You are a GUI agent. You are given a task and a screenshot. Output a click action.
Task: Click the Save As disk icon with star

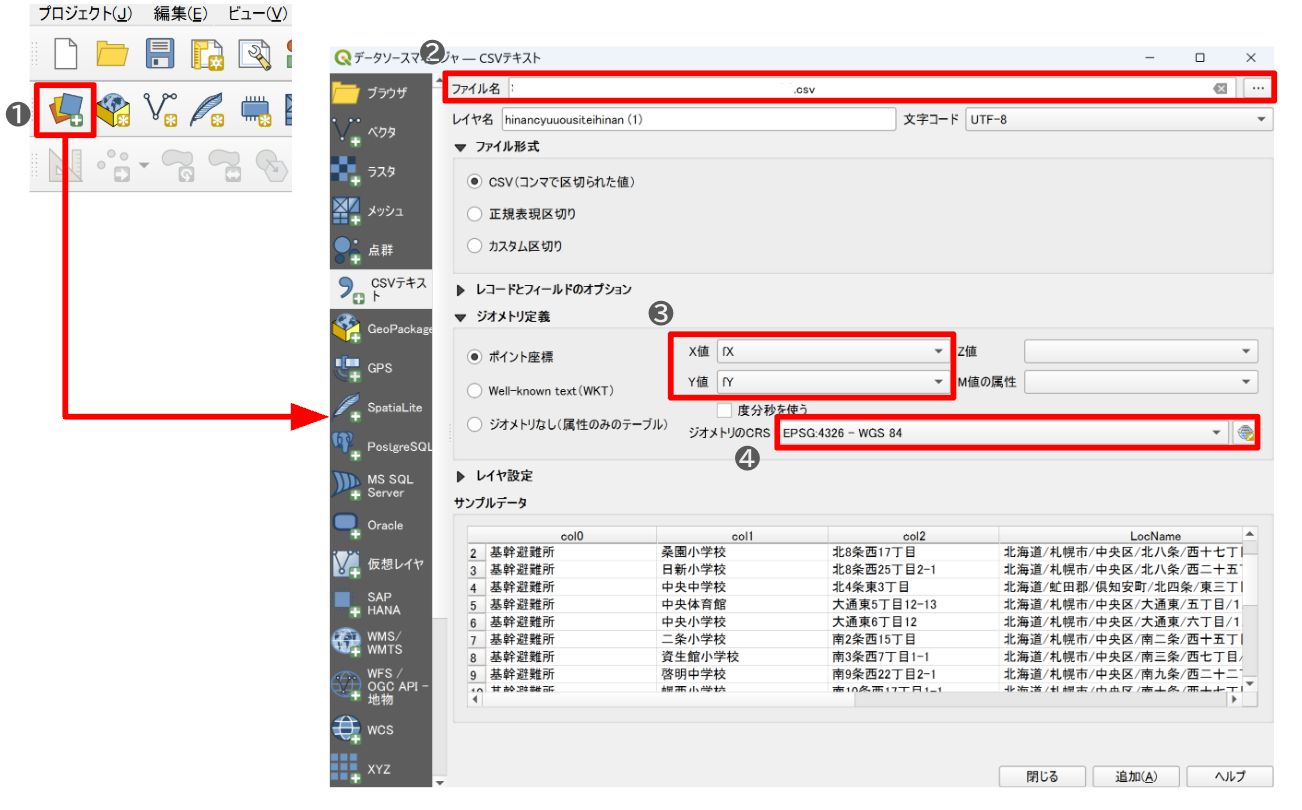click(x=208, y=57)
